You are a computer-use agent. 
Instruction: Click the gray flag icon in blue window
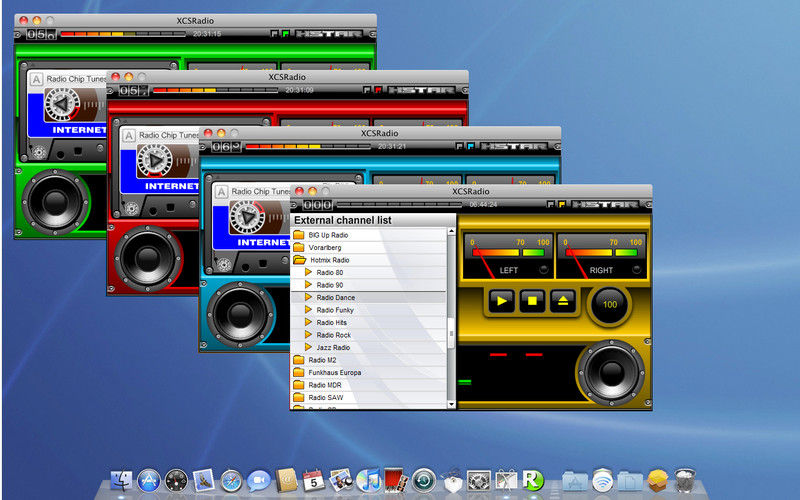[x=459, y=146]
